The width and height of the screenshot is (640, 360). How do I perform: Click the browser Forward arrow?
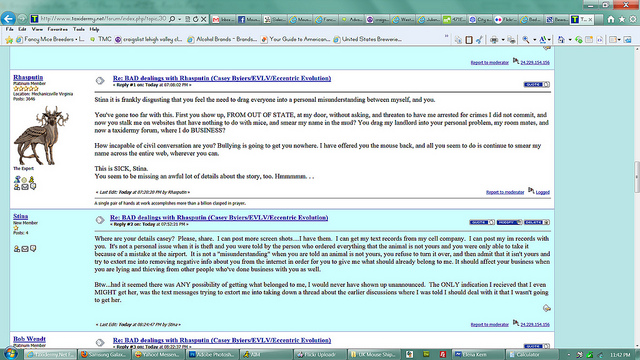coord(22,19)
